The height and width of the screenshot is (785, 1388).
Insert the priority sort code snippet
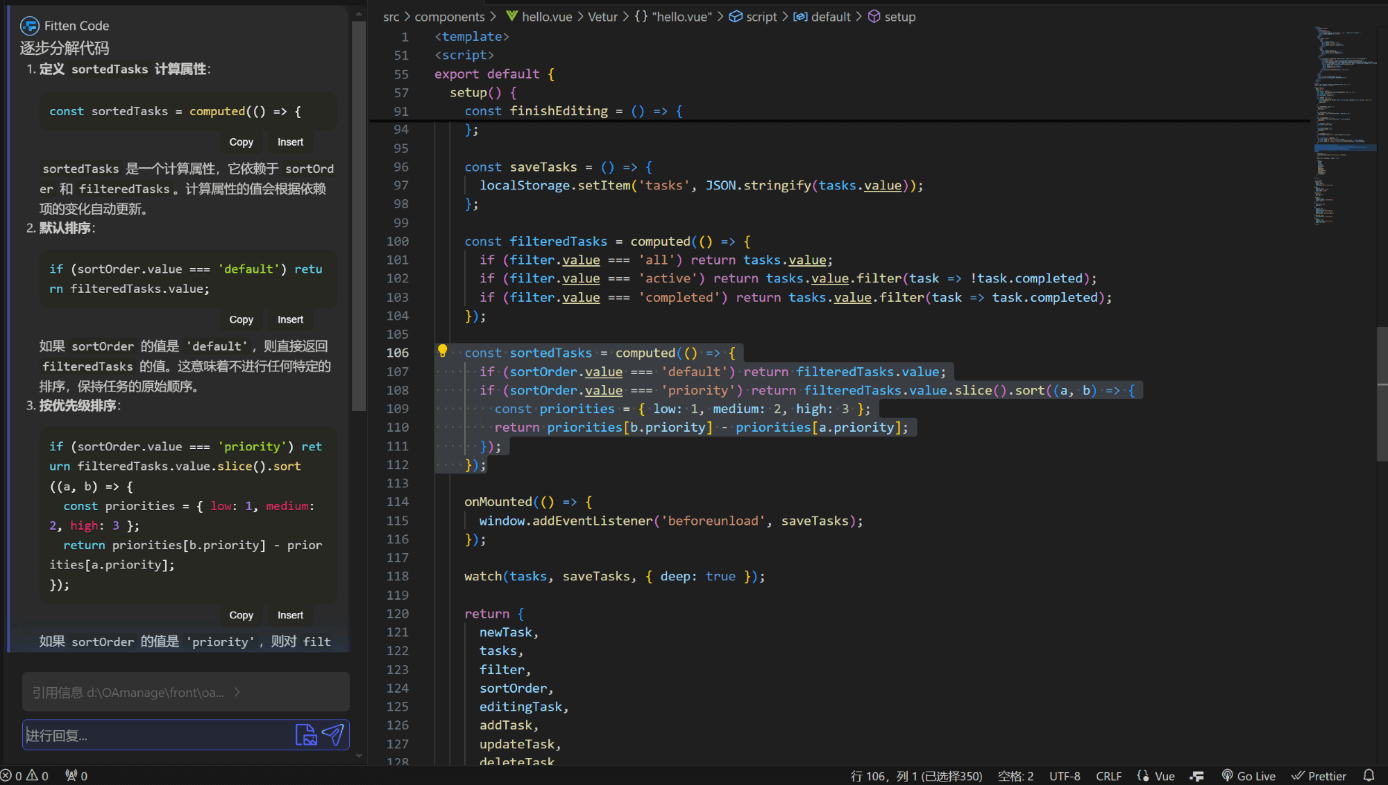click(x=290, y=615)
